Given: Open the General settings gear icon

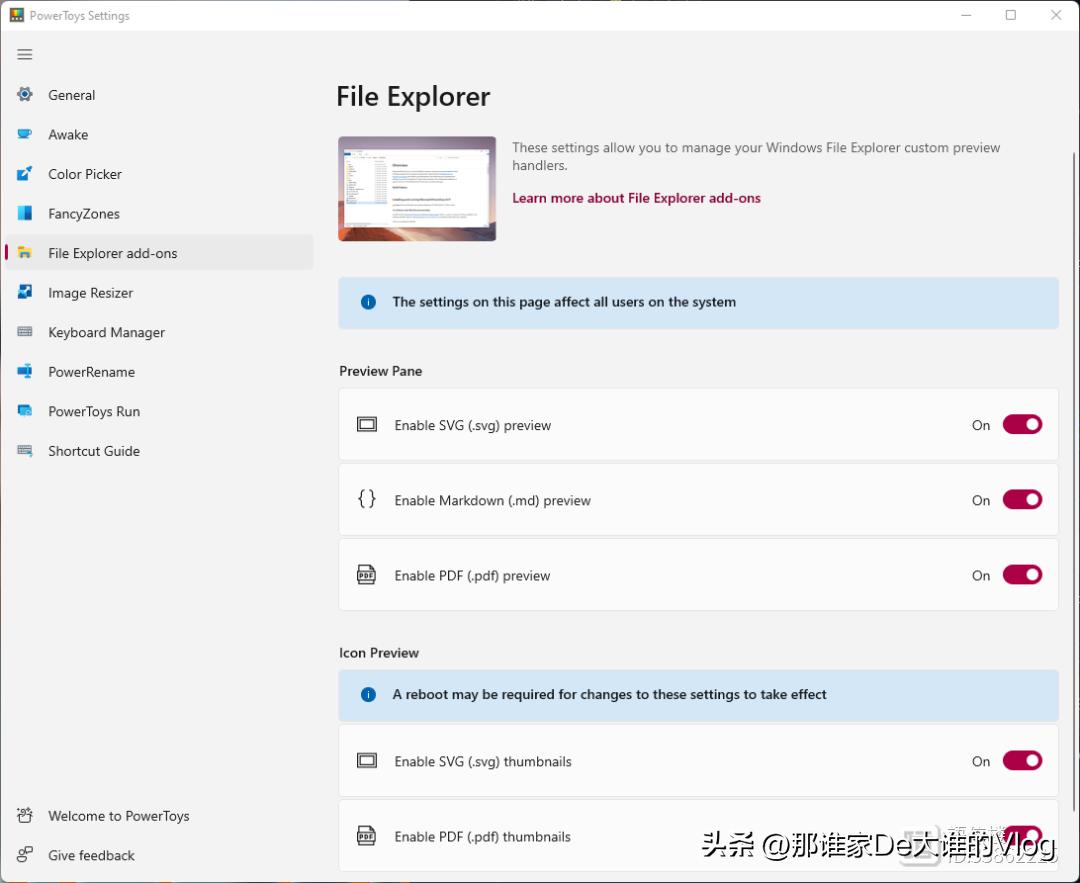Looking at the screenshot, I should click(x=24, y=94).
